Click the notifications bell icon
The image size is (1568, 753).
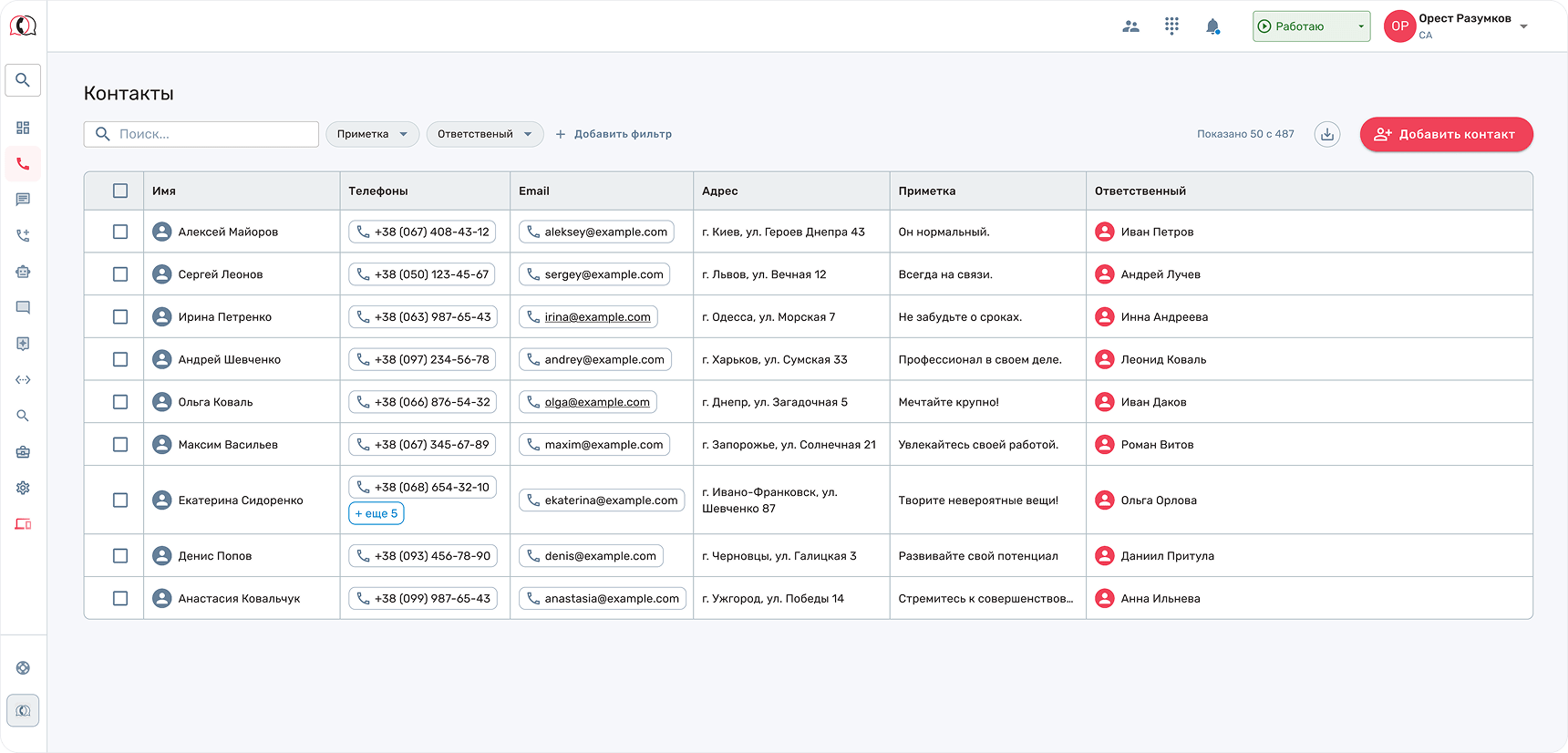[x=1212, y=26]
